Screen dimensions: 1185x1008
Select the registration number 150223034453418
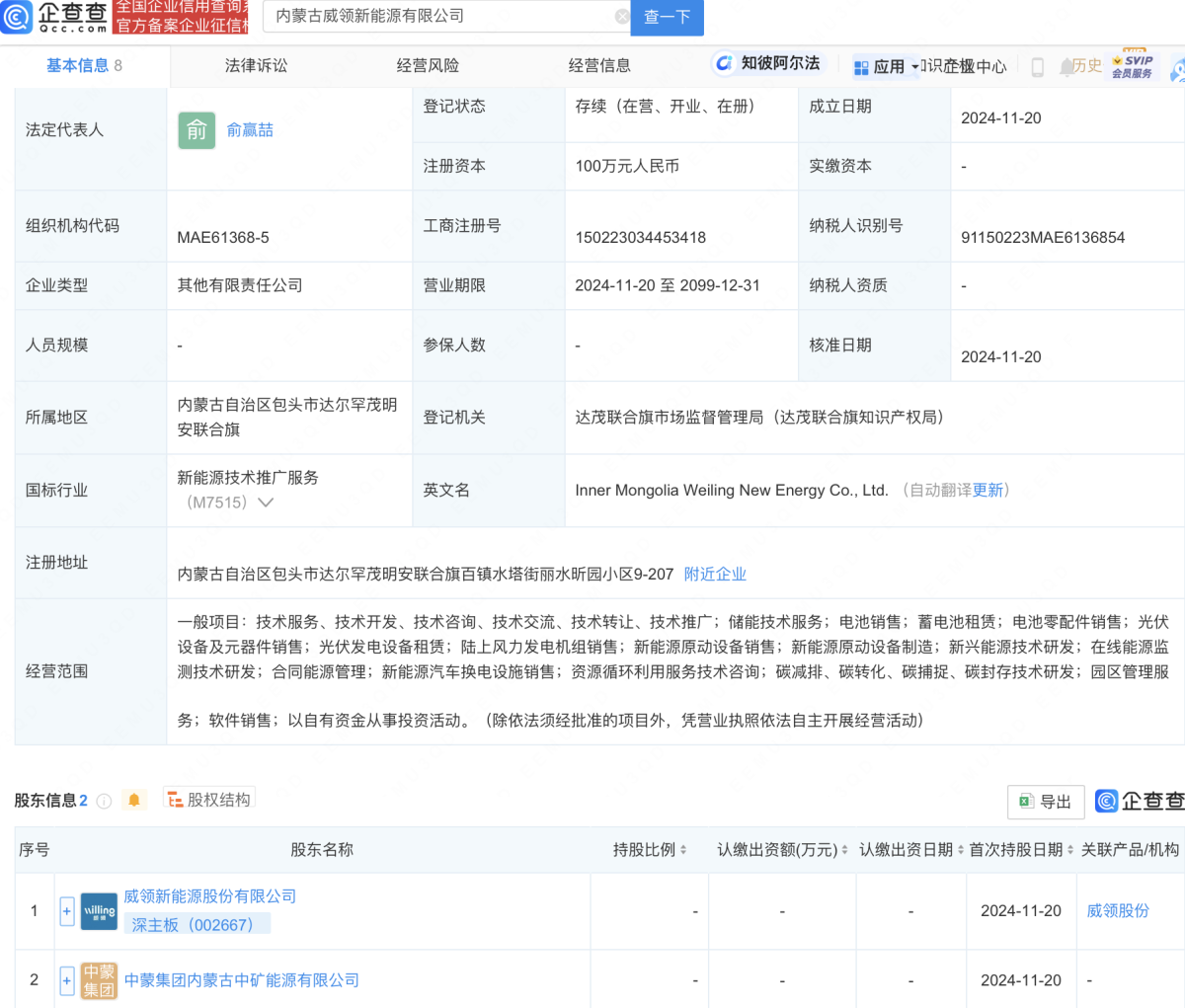(640, 238)
